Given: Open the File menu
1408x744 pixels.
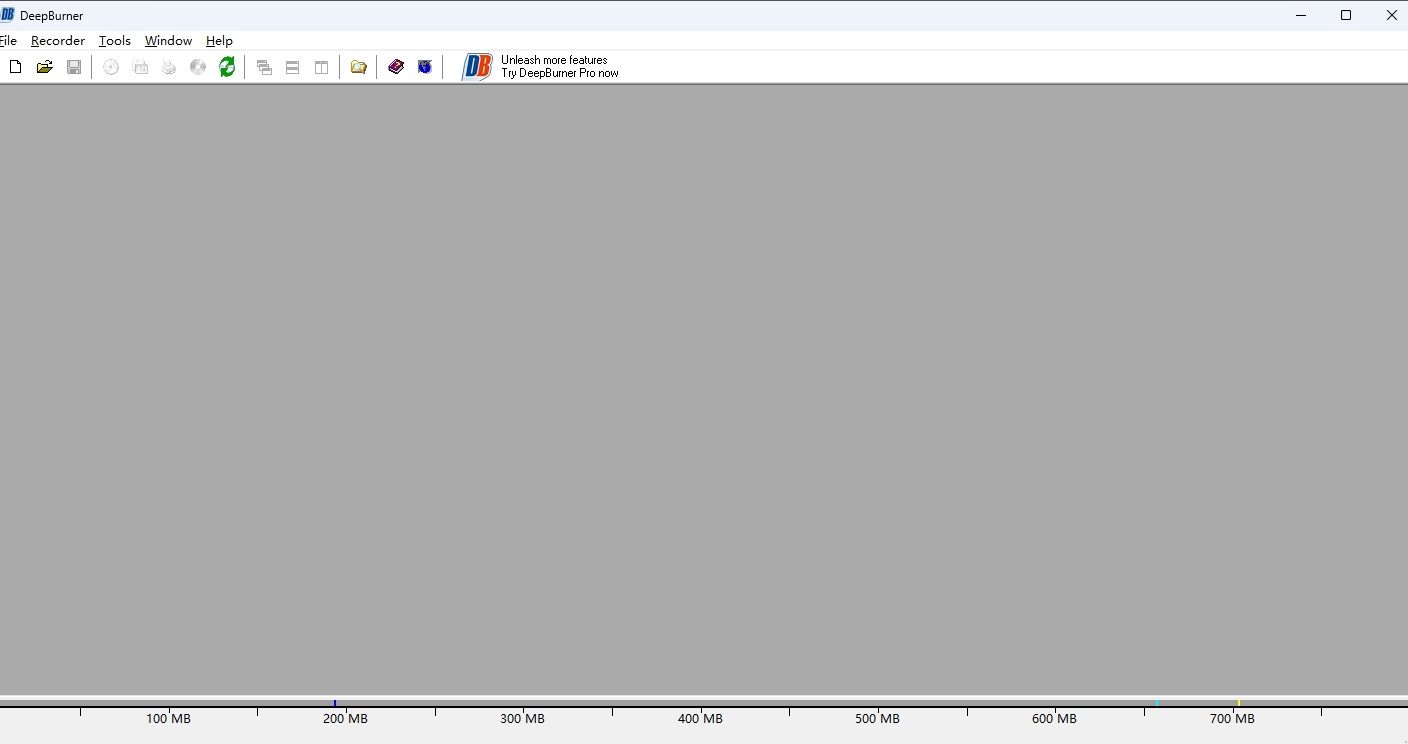Looking at the screenshot, I should [8, 41].
